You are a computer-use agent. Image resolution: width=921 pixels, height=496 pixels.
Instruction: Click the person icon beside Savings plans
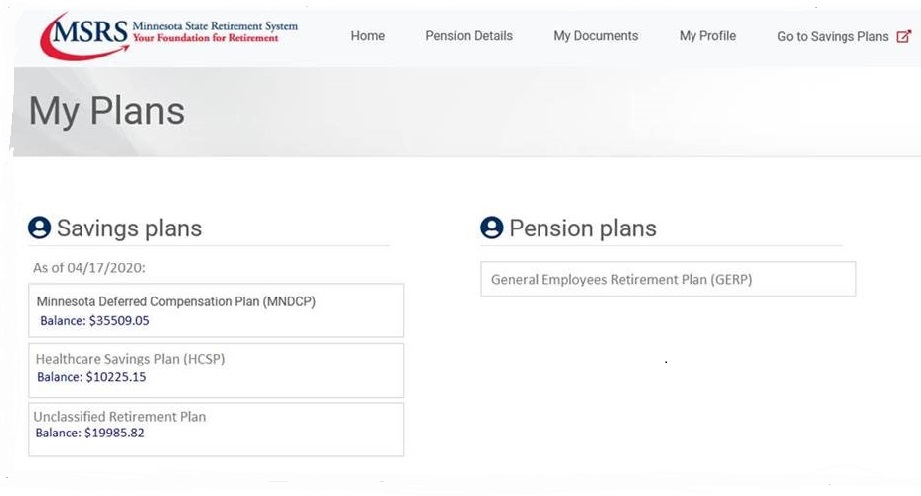coord(39,229)
